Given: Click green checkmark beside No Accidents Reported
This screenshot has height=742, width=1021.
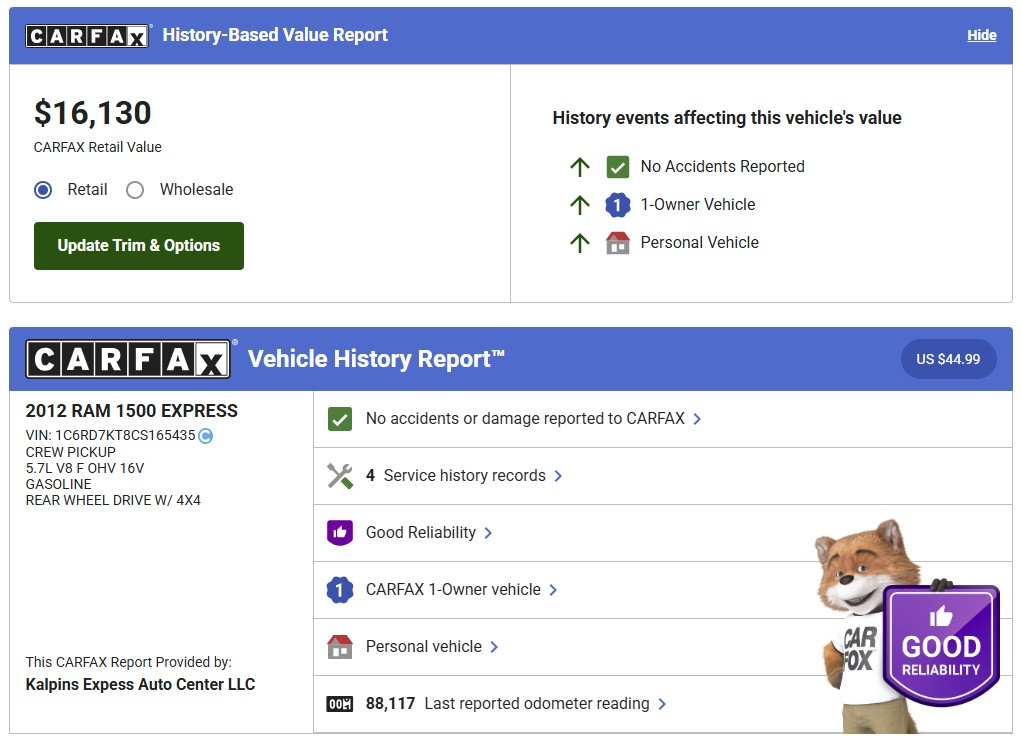Looking at the screenshot, I should (x=618, y=167).
